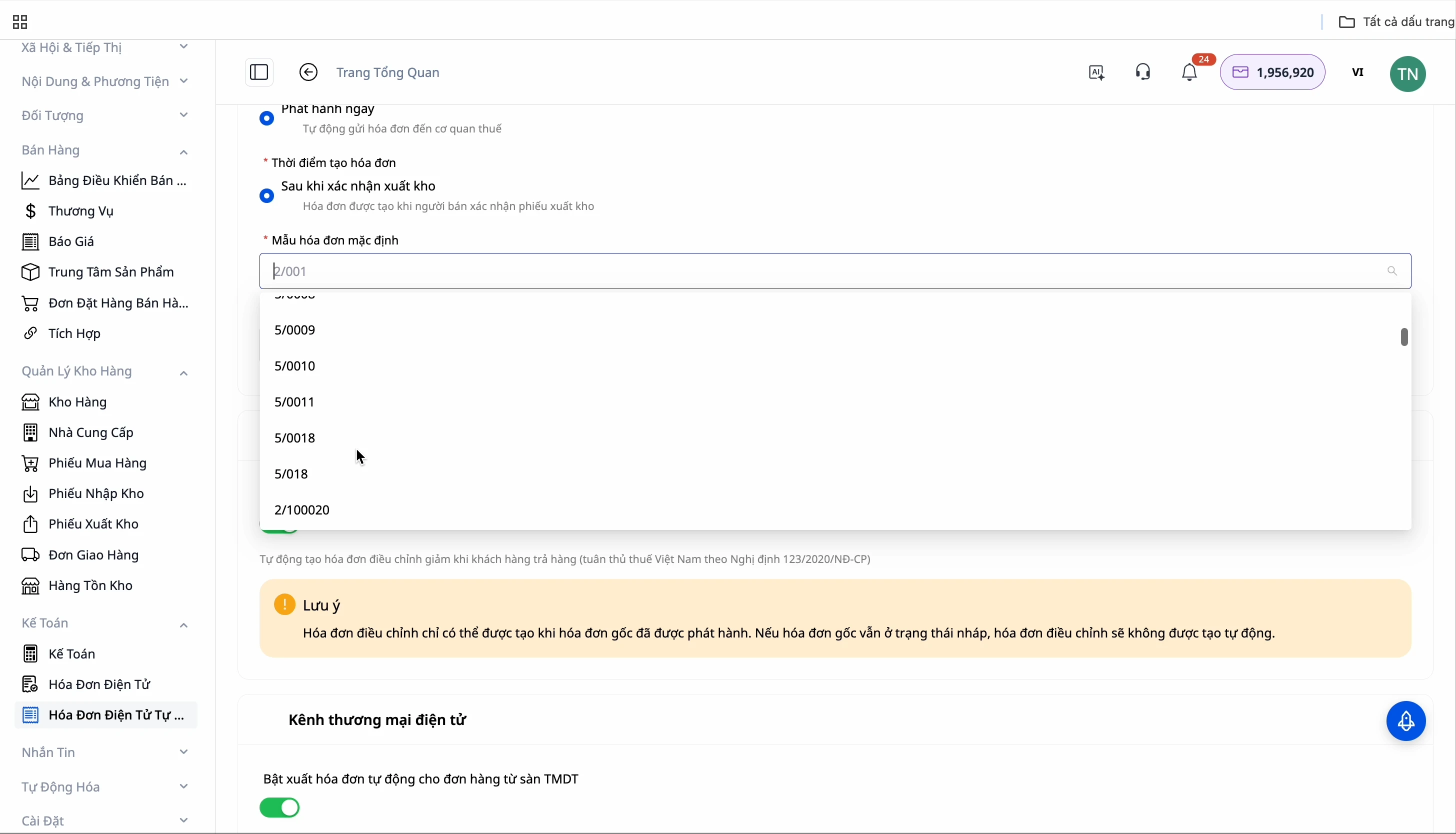The height and width of the screenshot is (834, 1456).
Task: Open the headset support icon
Action: 1143,72
